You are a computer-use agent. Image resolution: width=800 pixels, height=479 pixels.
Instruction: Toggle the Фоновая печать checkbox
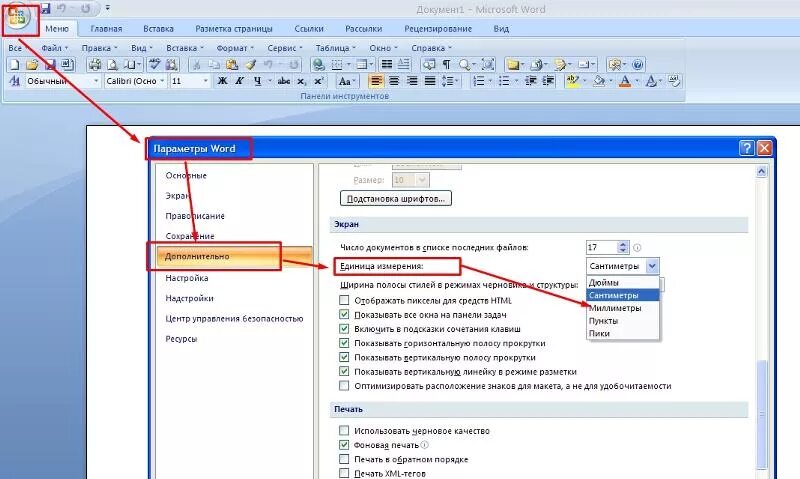344,445
